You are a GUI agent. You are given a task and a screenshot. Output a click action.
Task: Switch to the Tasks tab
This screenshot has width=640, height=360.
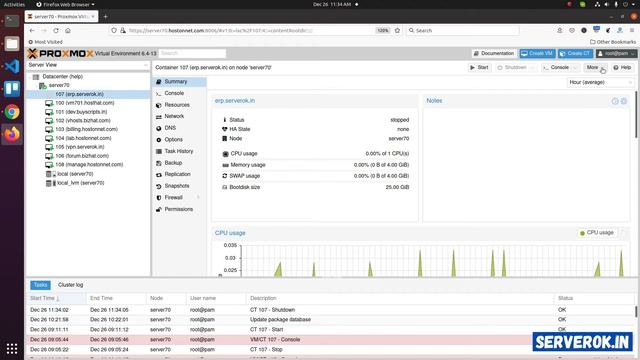click(x=40, y=285)
